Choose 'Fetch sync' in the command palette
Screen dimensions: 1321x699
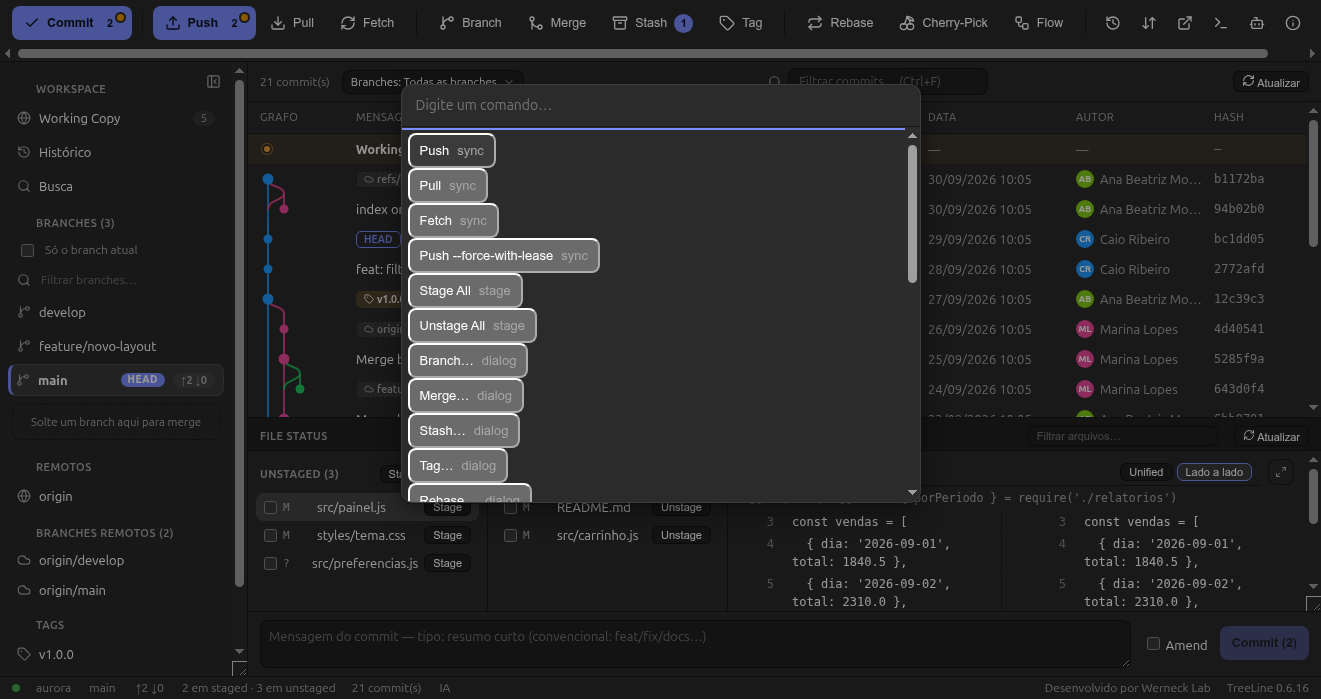coord(453,221)
